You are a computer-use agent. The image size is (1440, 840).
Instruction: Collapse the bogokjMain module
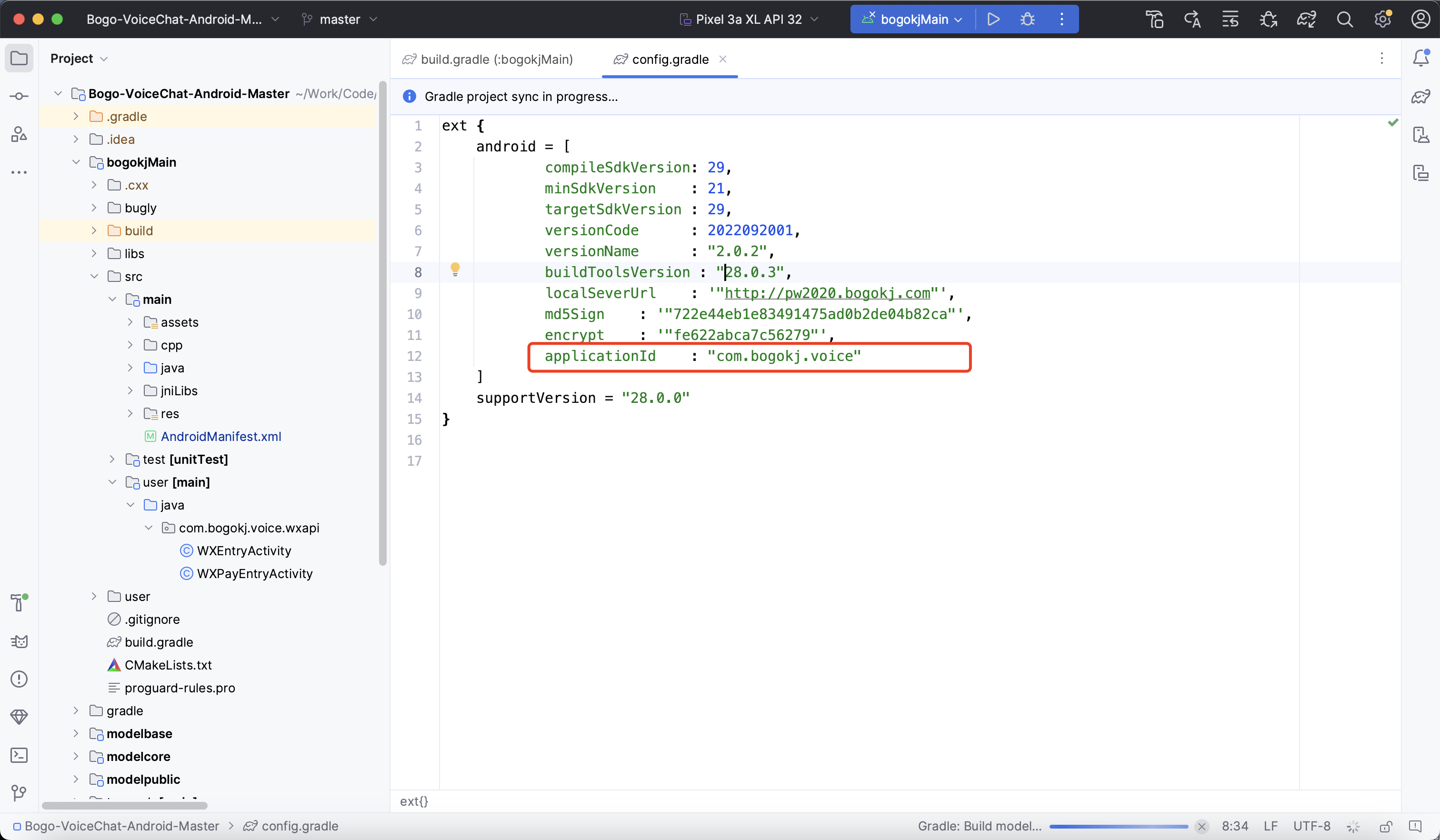[x=76, y=162]
